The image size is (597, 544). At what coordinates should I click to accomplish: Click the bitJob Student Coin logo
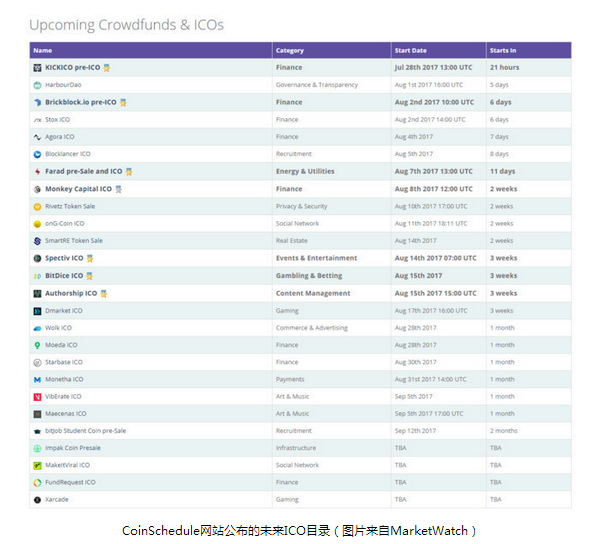37,431
